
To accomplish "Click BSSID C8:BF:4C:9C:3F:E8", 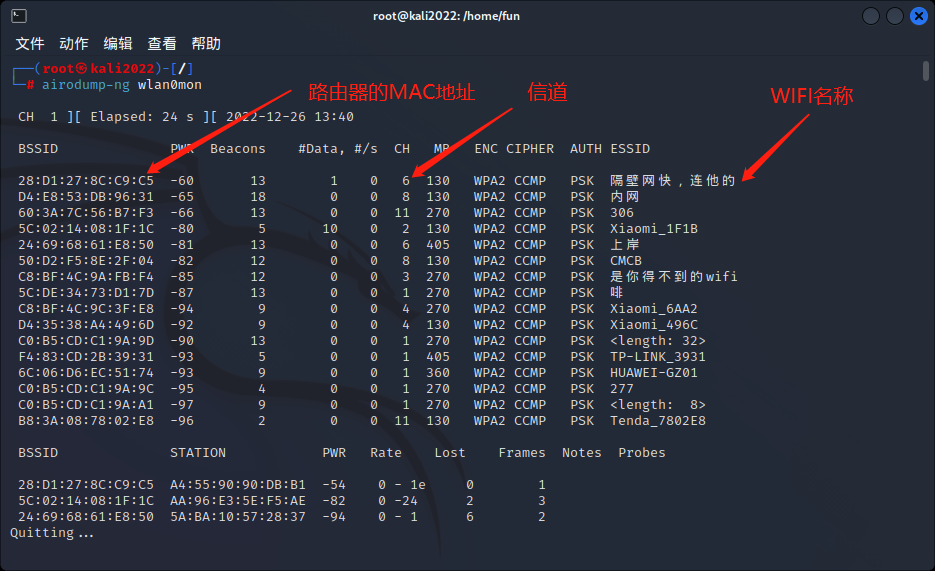I will pos(86,309).
